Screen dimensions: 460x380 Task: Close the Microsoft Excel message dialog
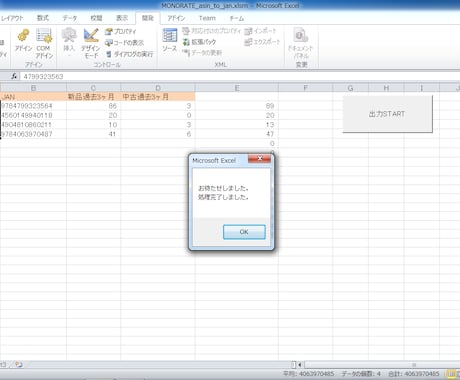pos(259,158)
